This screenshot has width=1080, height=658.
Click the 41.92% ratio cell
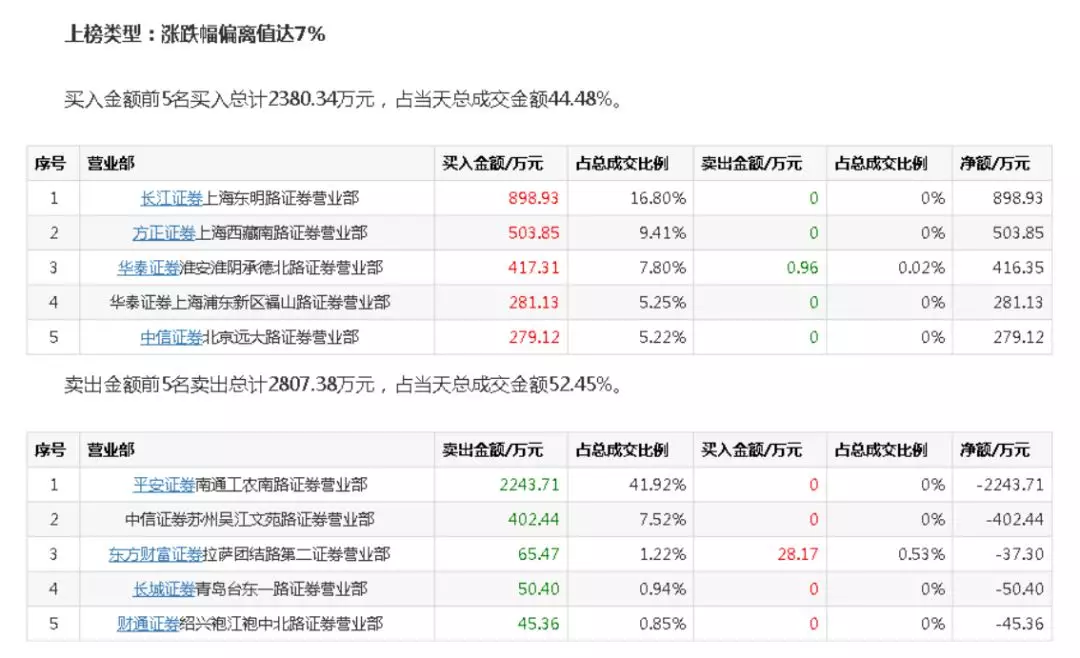[657, 485]
